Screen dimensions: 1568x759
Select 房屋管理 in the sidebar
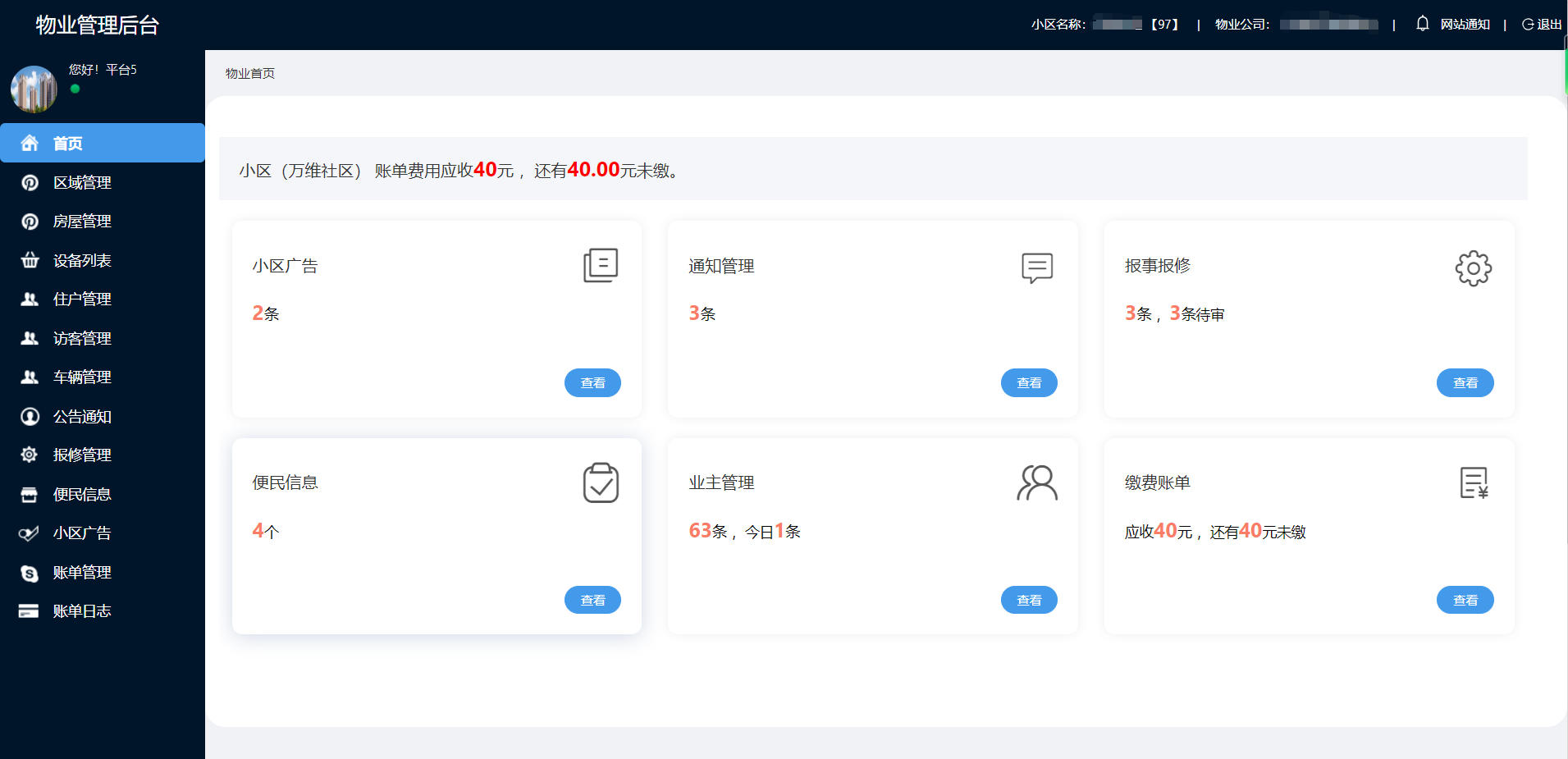point(82,221)
